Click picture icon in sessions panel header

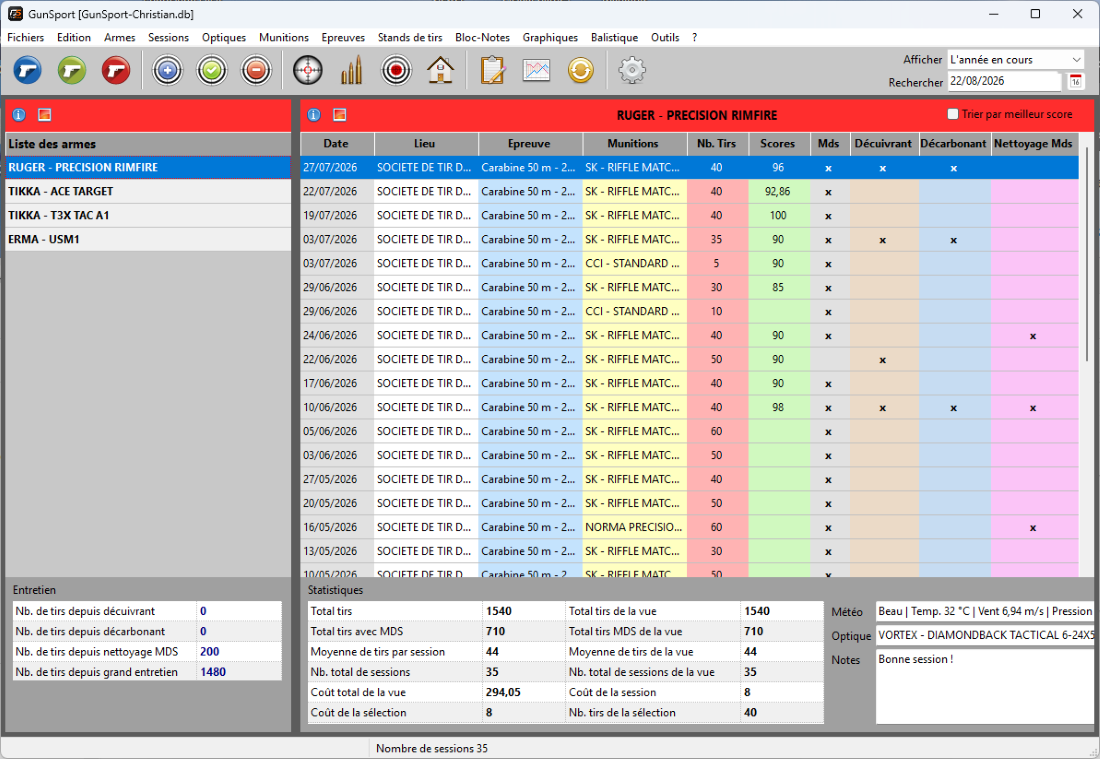click(340, 114)
